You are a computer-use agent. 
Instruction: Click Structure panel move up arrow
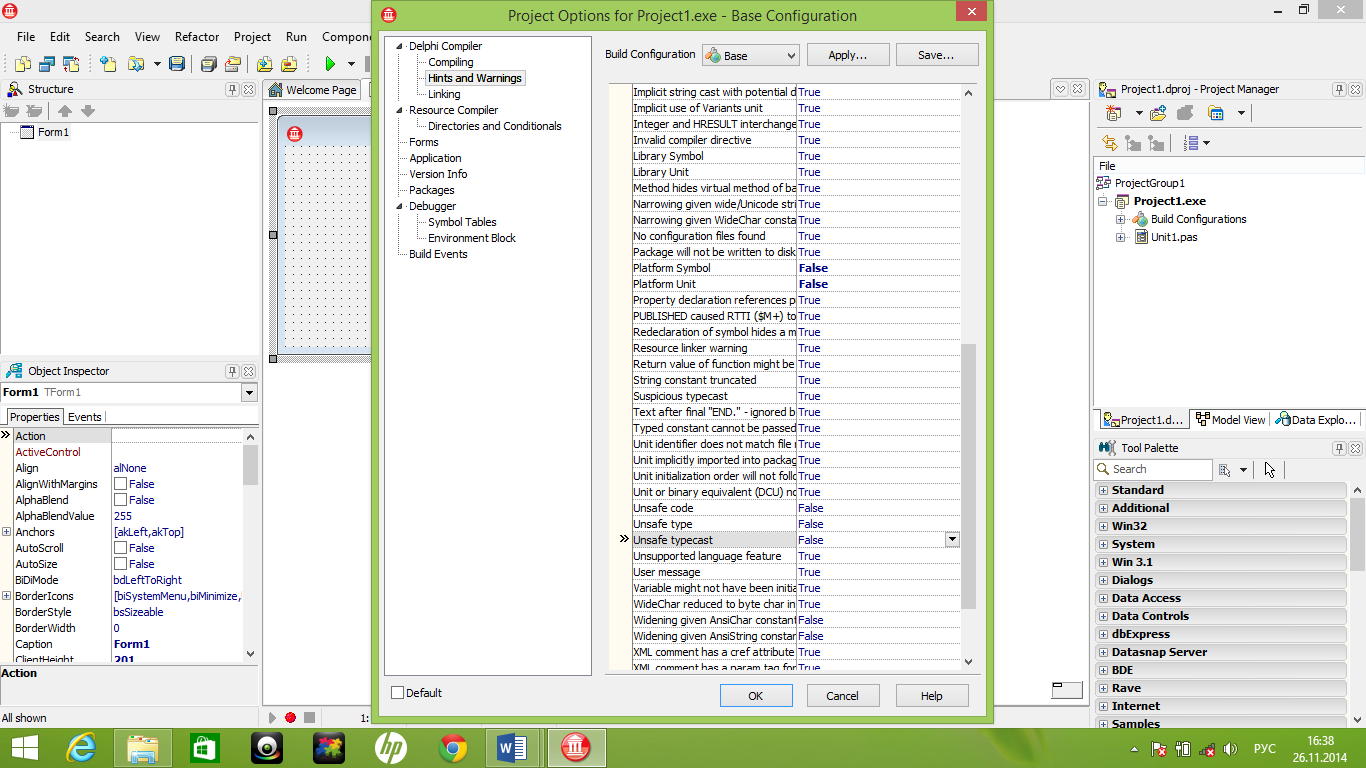click(x=64, y=111)
